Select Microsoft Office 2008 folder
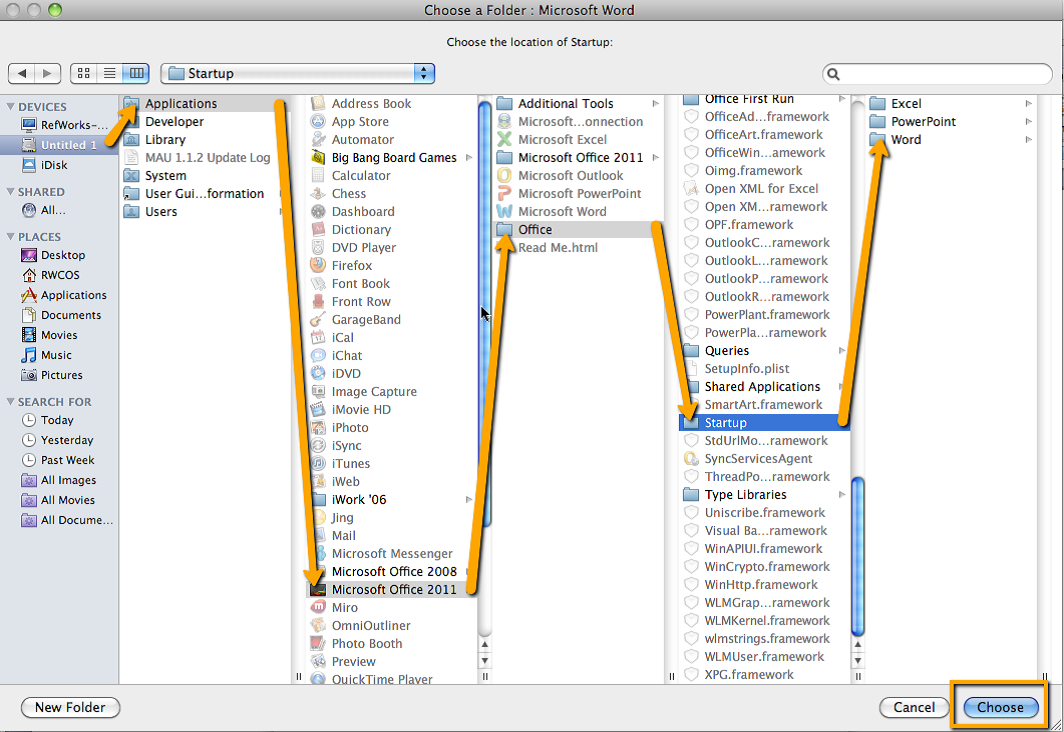The image size is (1064, 732). [x=392, y=571]
